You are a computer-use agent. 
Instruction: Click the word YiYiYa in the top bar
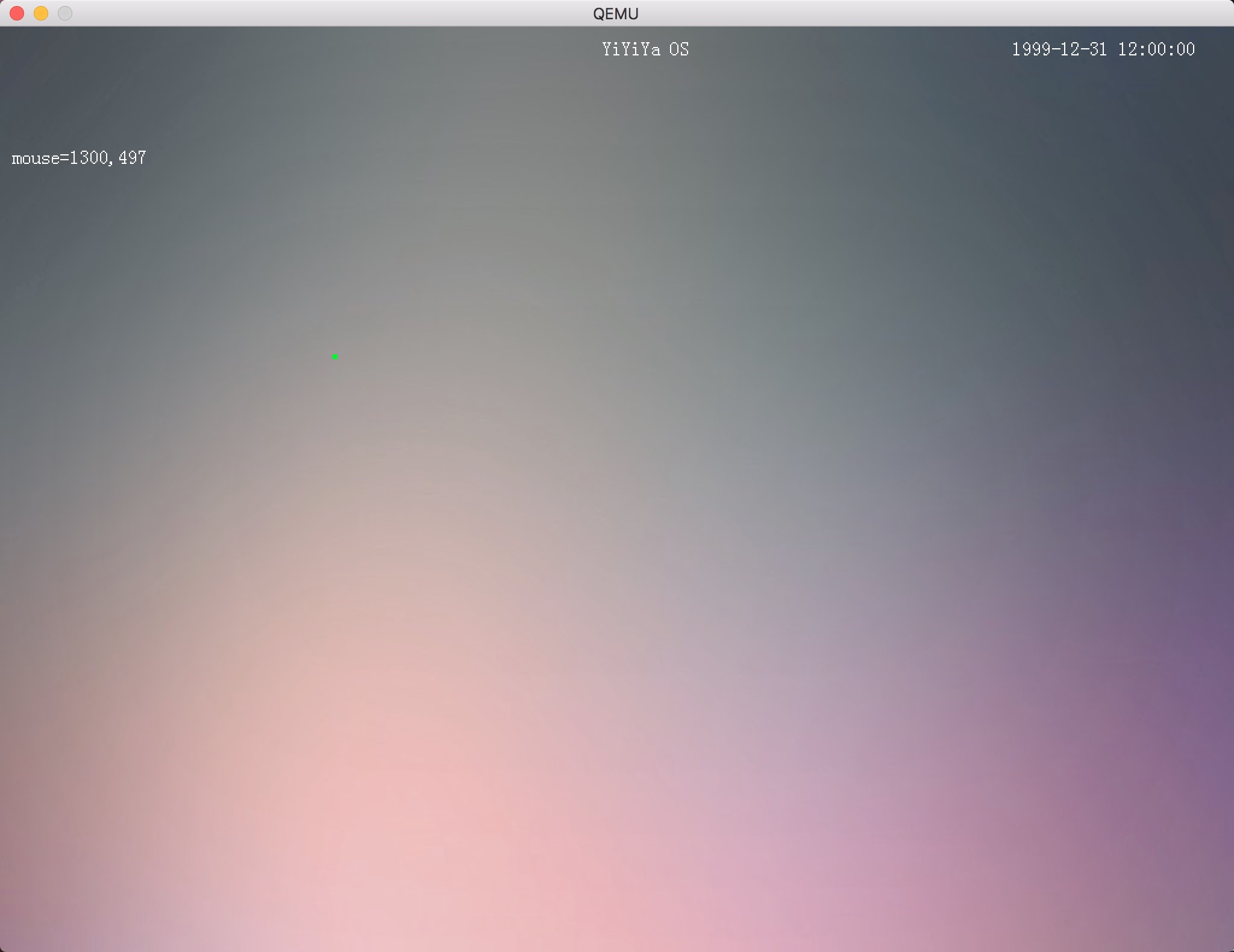[x=631, y=49]
